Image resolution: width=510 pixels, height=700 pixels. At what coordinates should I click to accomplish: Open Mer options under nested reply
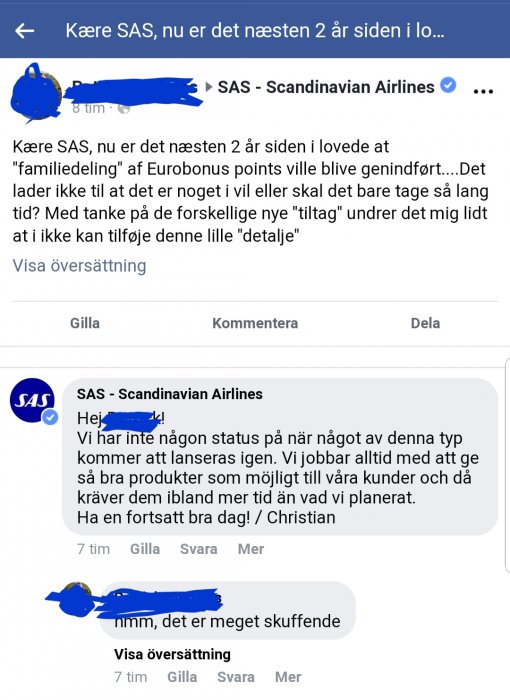288,677
